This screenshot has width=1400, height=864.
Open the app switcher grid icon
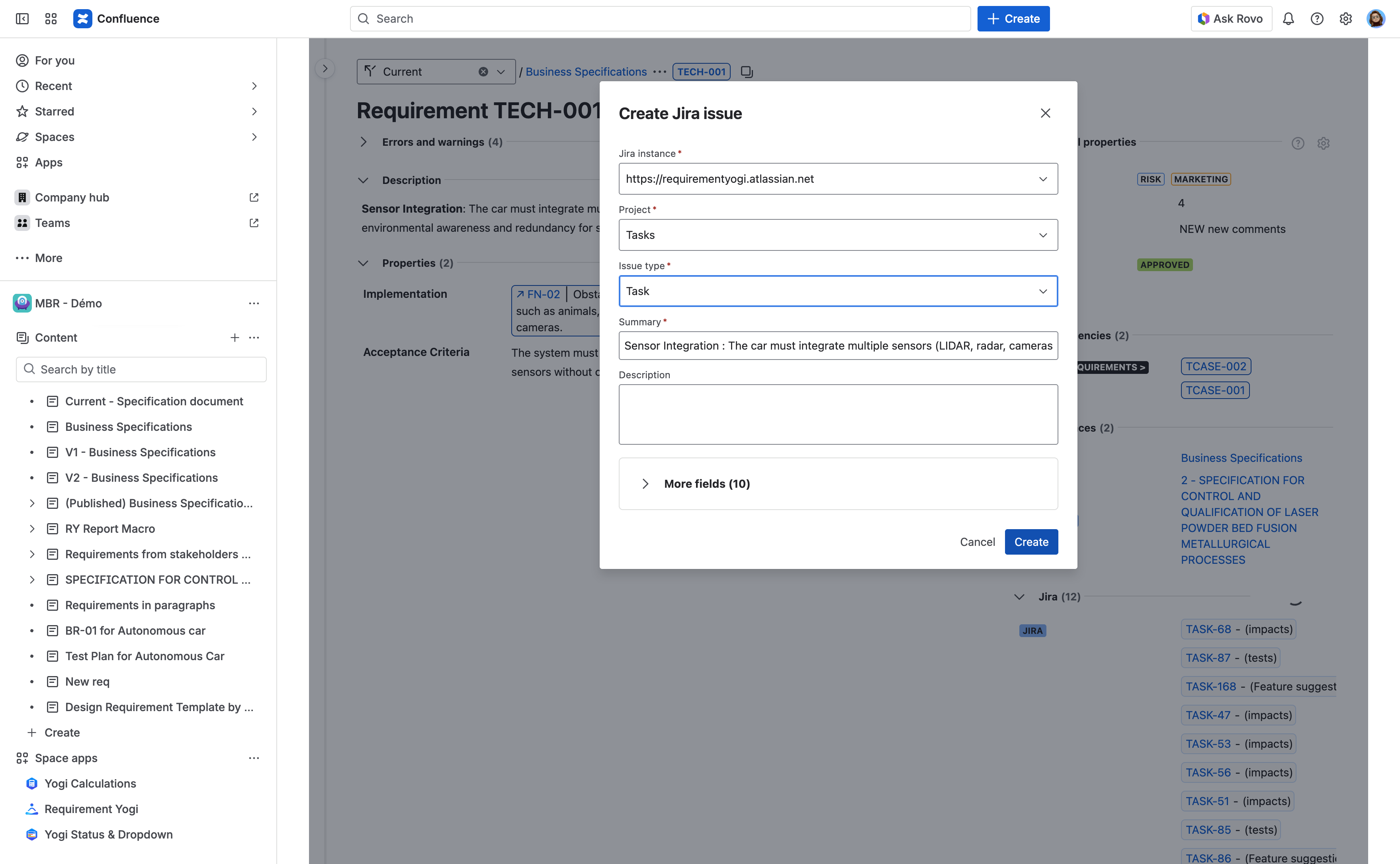point(50,18)
